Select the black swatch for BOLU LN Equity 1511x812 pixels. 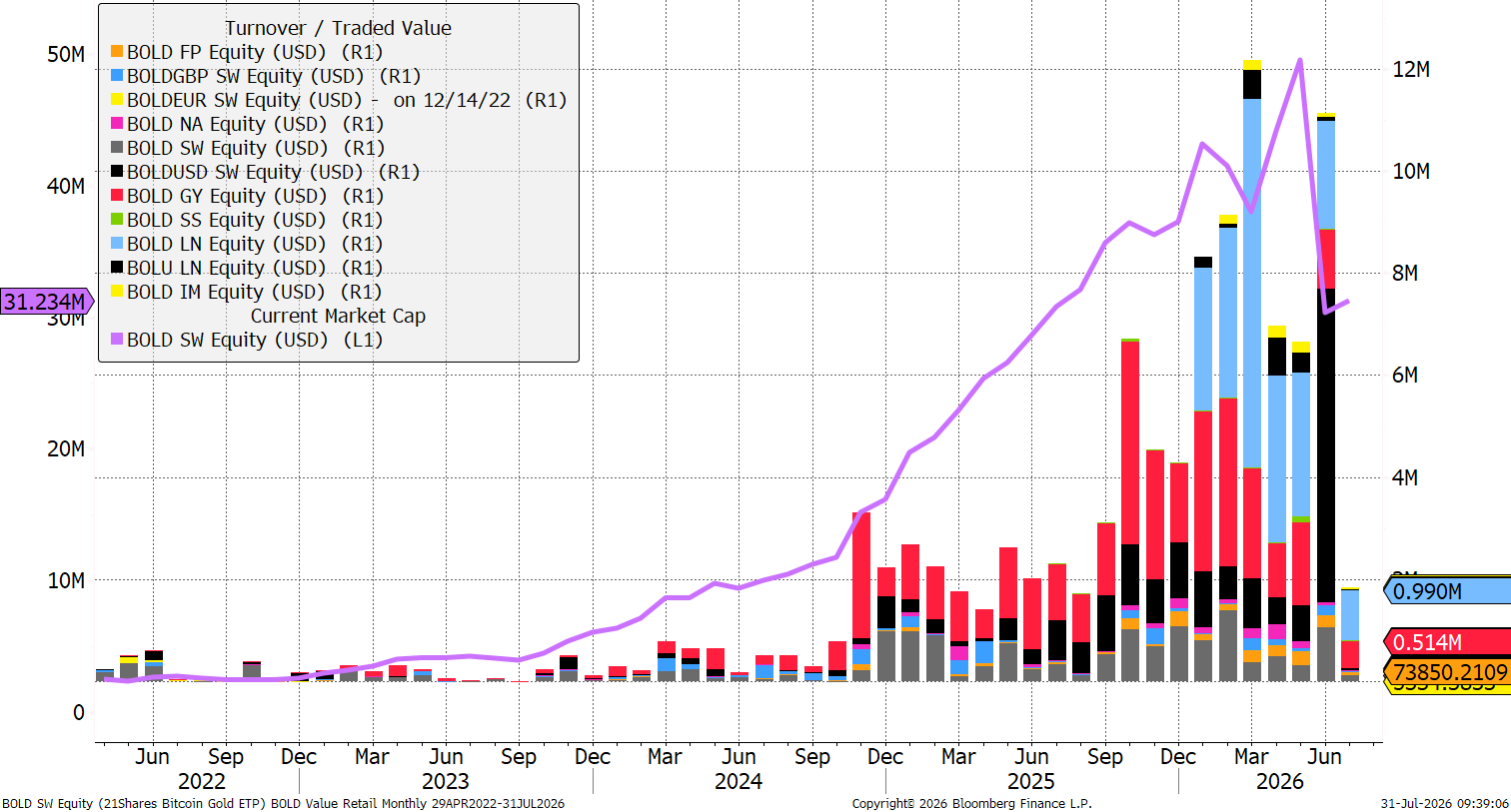click(x=117, y=268)
